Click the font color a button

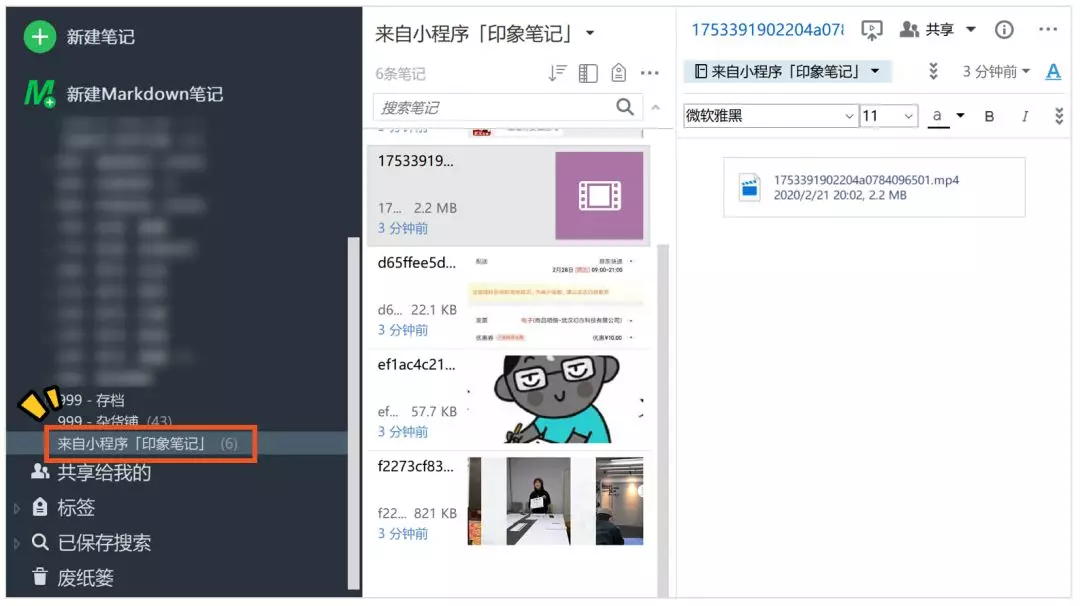(x=937, y=116)
